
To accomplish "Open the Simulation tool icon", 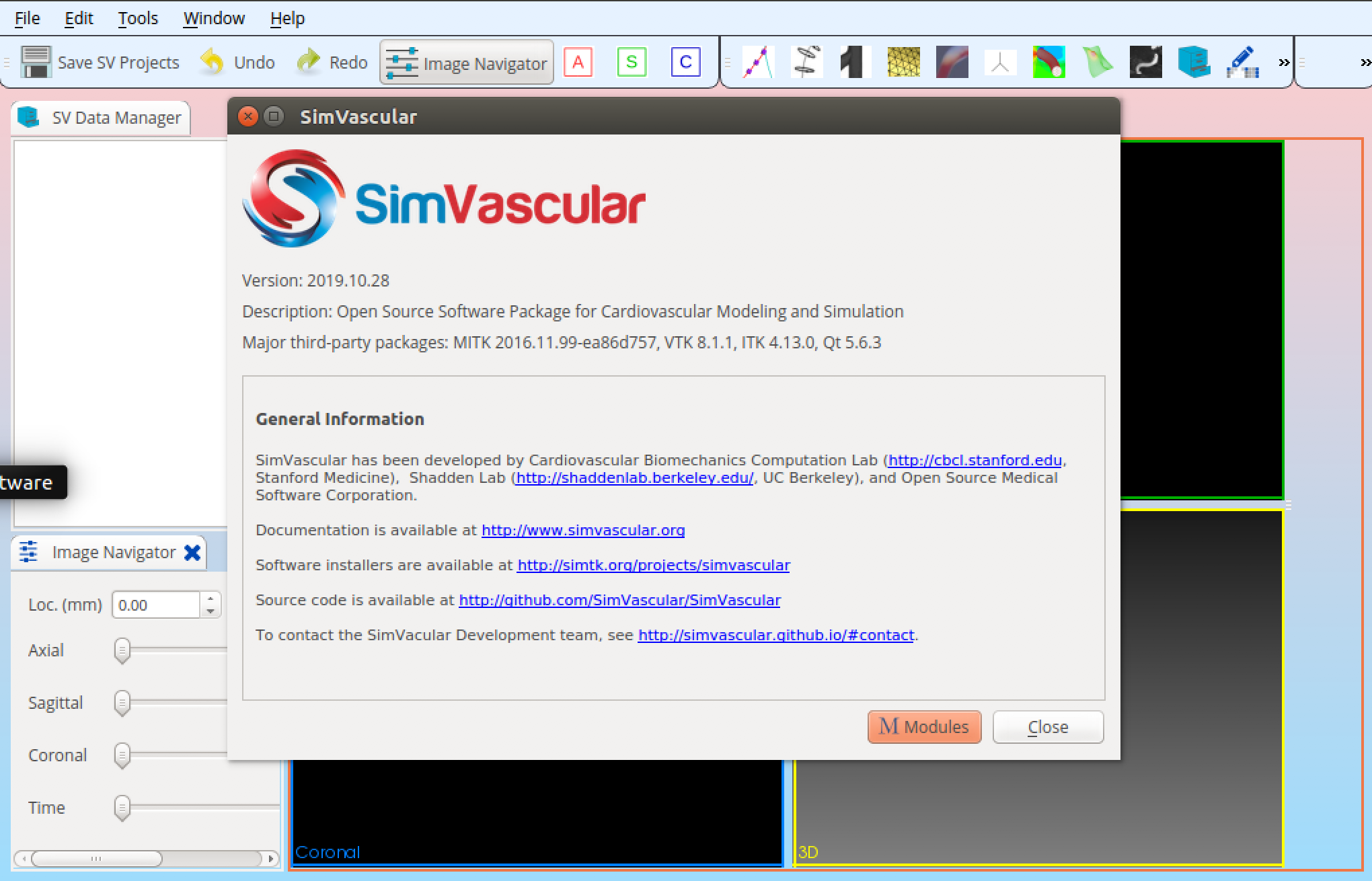I will (952, 63).
